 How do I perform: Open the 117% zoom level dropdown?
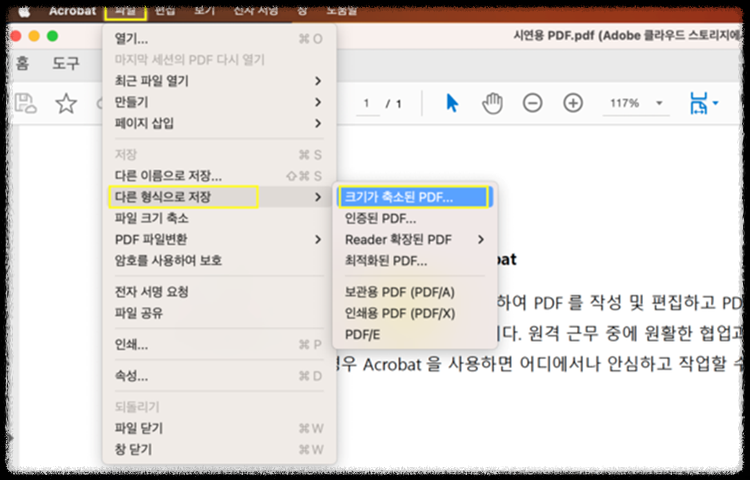click(x=636, y=103)
